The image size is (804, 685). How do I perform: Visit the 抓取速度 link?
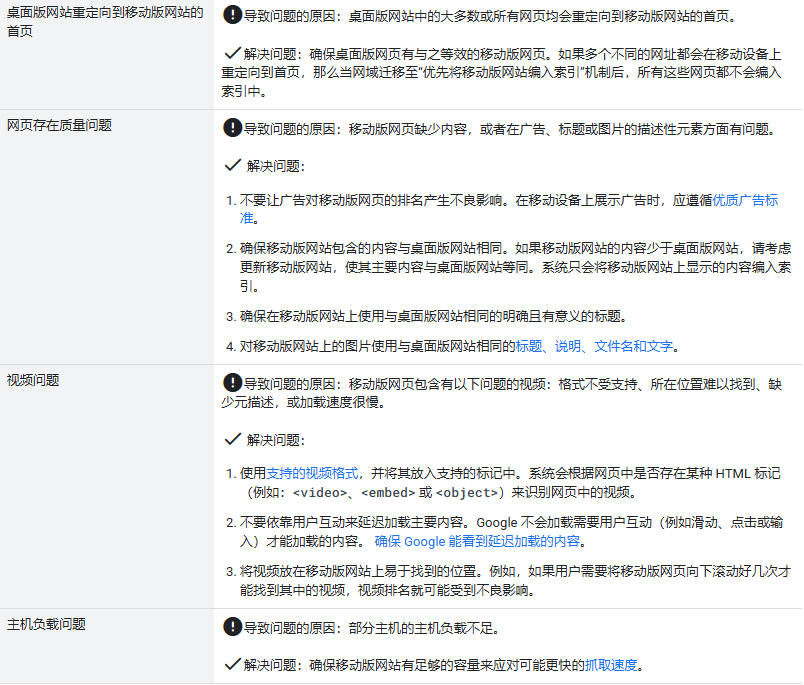point(610,664)
